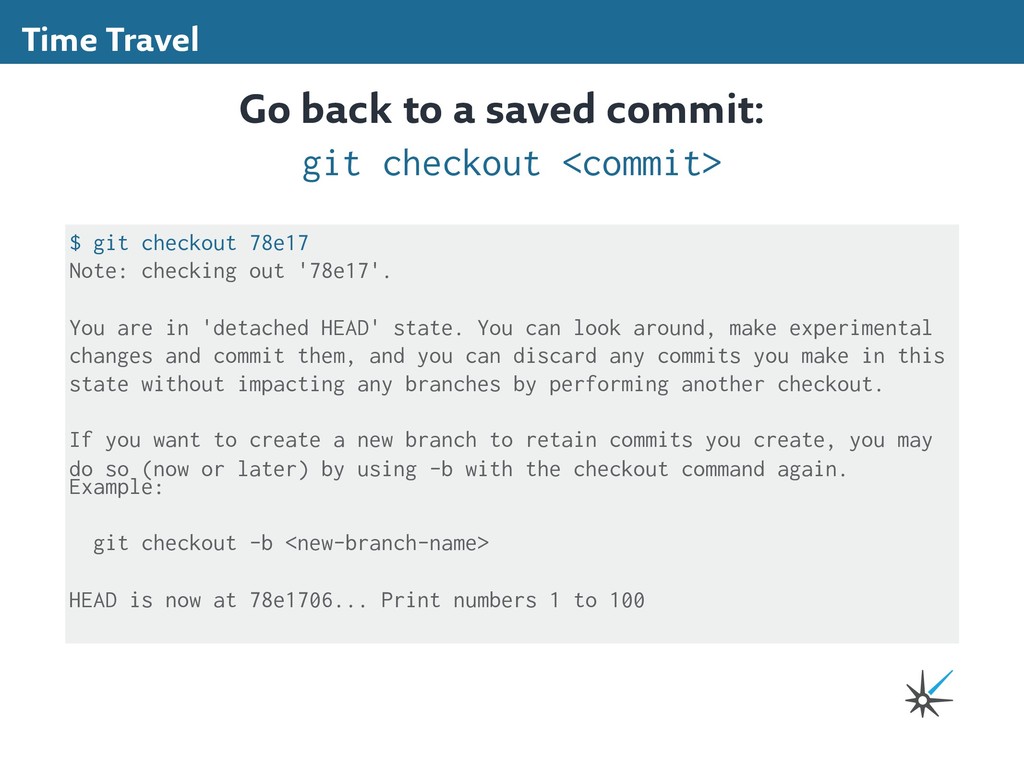This screenshot has height=768, width=1024.
Task: Click the commit hash '78e17' in the prompt line
Action: 279,243
